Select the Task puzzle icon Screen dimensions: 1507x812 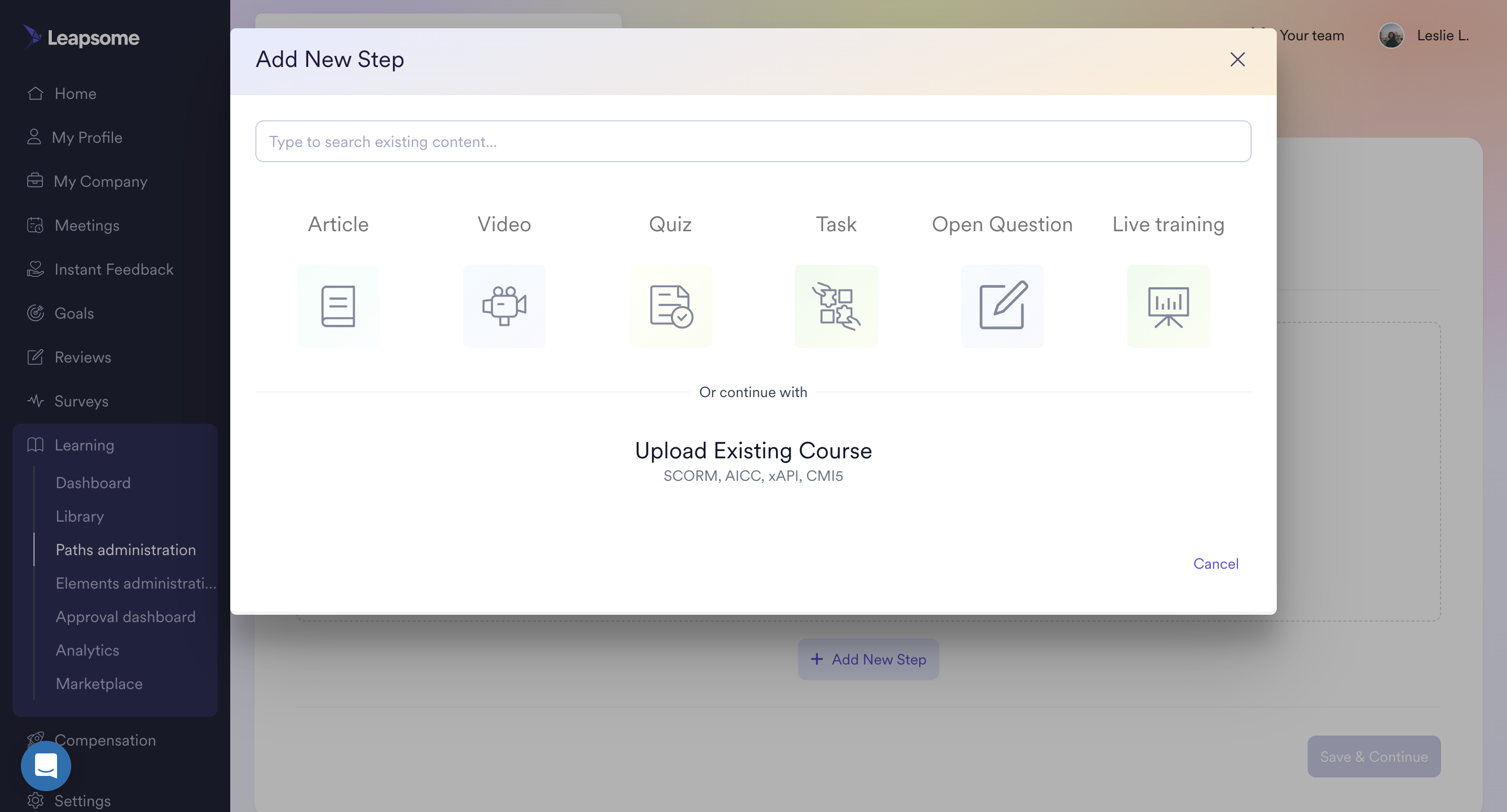pyautogui.click(x=836, y=306)
